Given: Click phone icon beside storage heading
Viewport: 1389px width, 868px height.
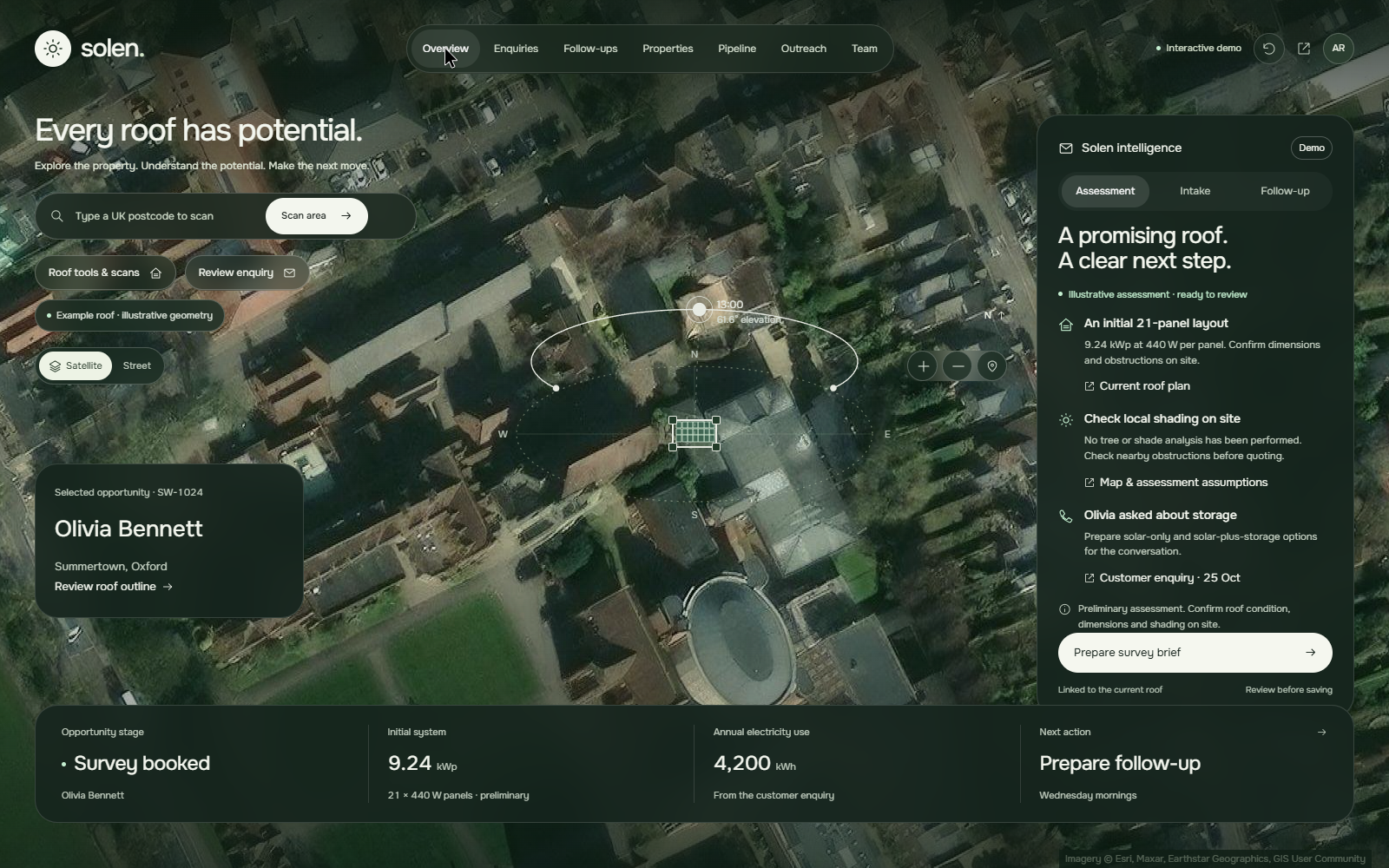Looking at the screenshot, I should [1066, 516].
